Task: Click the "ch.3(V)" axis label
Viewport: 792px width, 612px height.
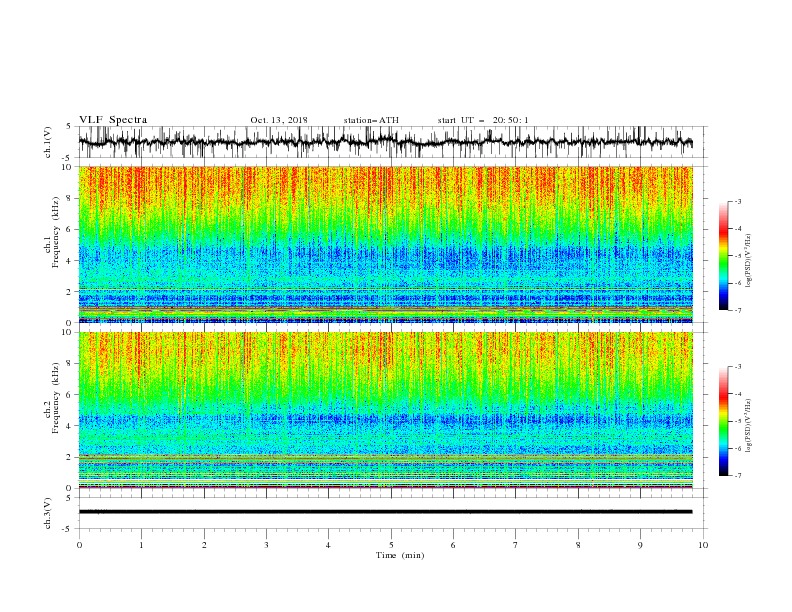Action: pyautogui.click(x=49, y=513)
